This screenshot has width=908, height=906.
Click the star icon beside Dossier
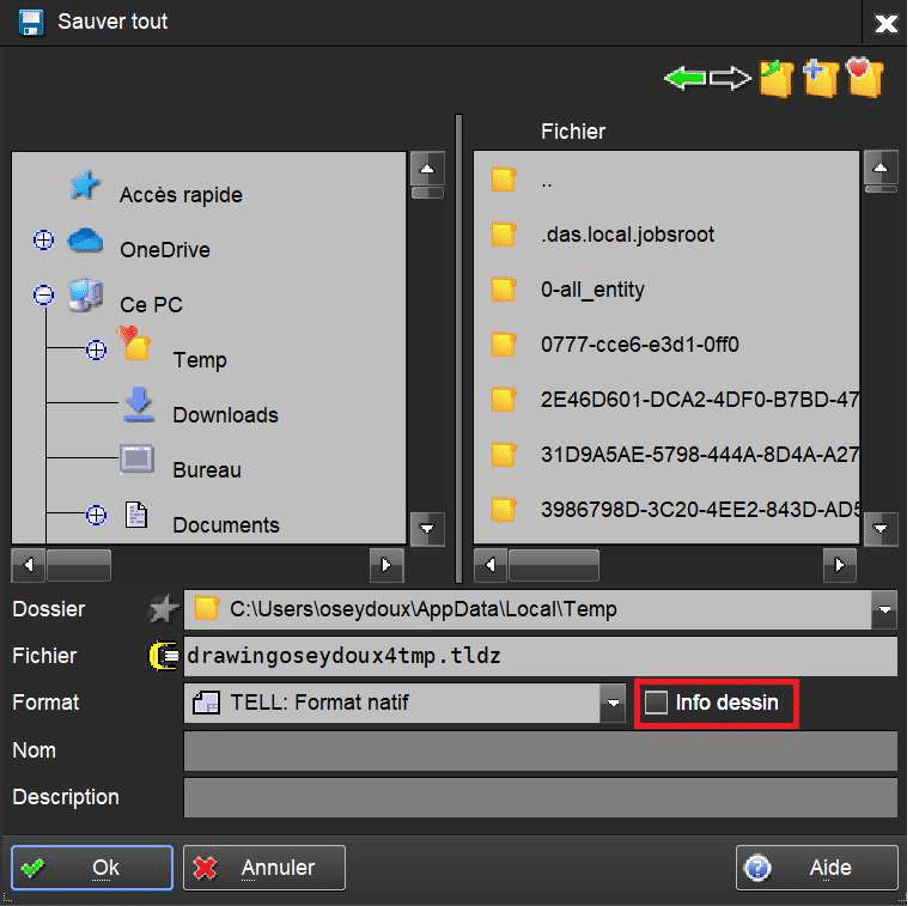click(x=163, y=609)
